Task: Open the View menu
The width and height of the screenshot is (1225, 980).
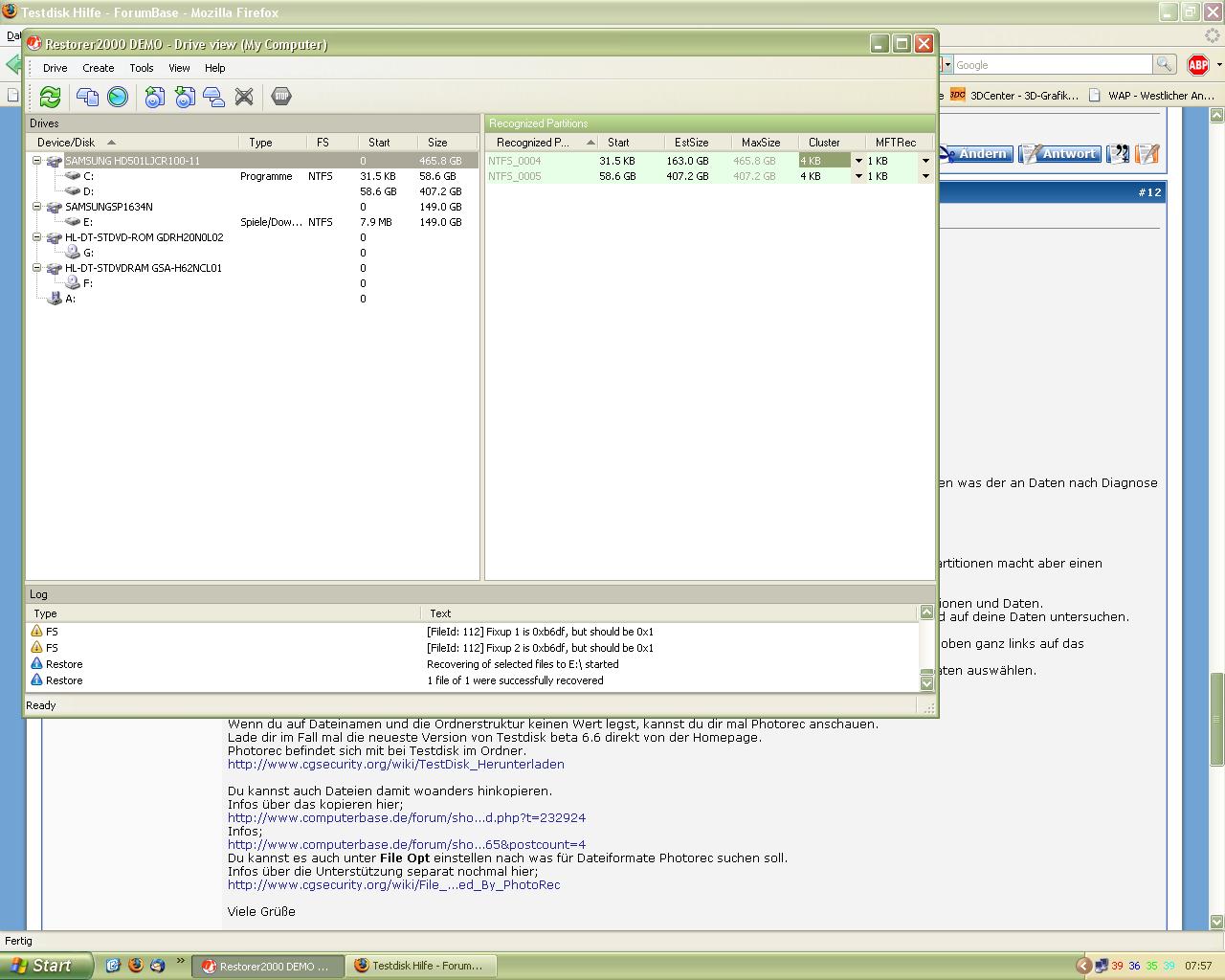Action: click(x=179, y=68)
